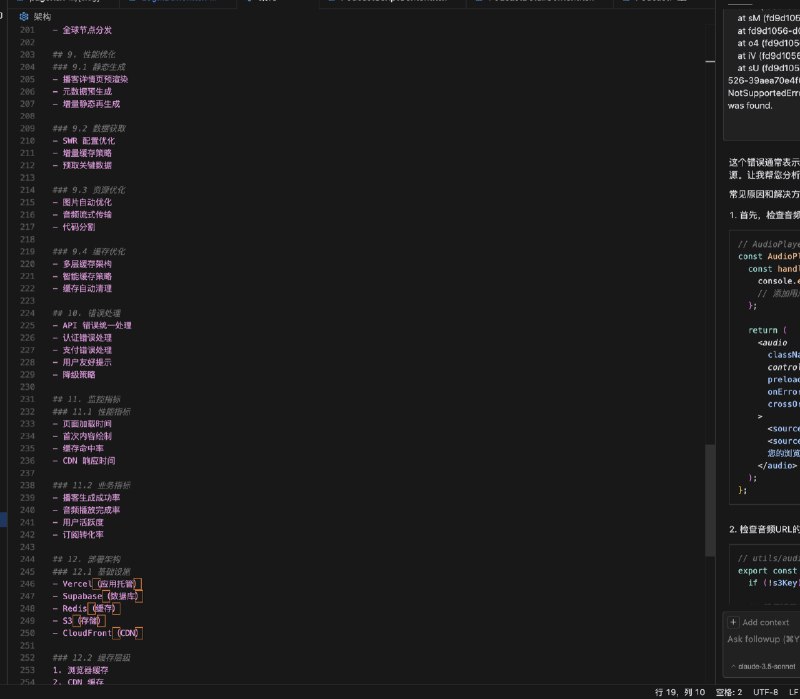Viewport: 800px width, 699px height.
Task: Click line number 230 in the gutter
Action: pyautogui.click(x=28, y=387)
